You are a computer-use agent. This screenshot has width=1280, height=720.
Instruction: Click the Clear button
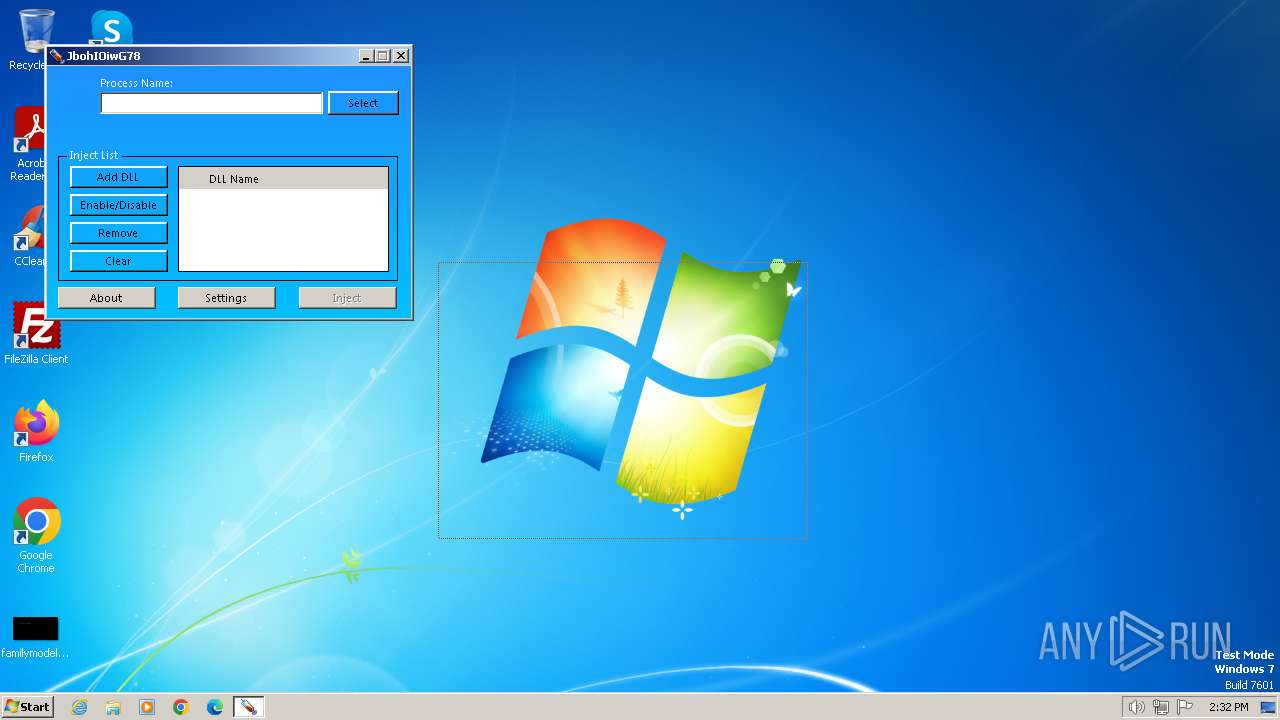click(118, 261)
